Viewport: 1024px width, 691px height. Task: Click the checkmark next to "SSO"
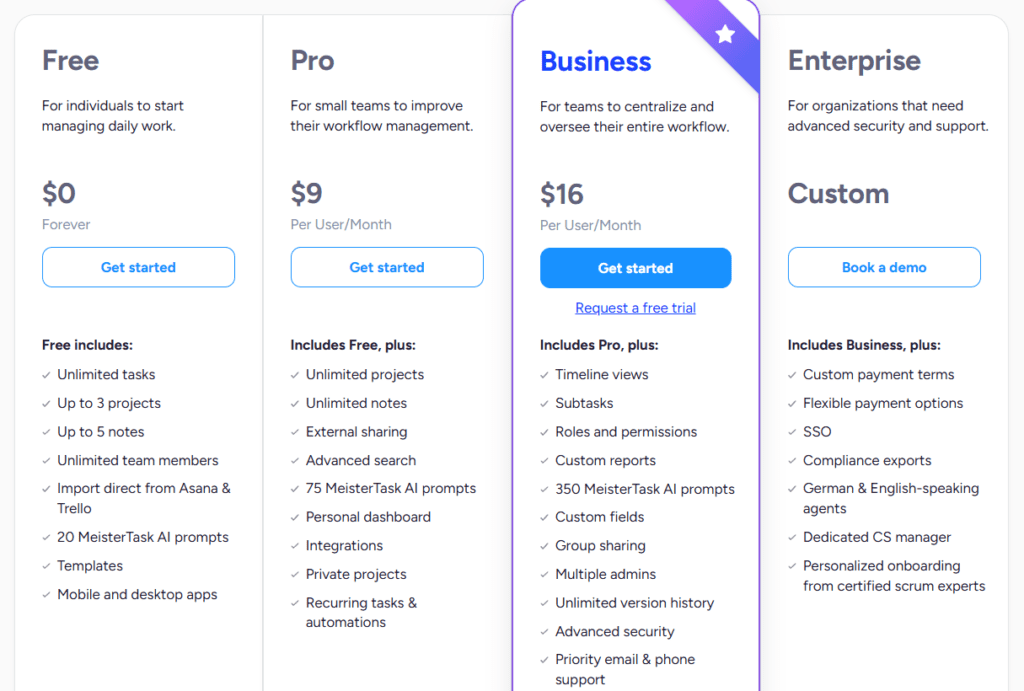793,432
